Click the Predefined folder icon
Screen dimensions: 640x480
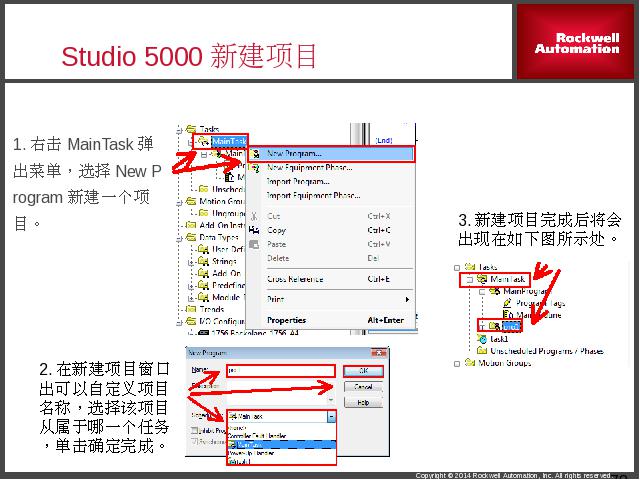click(x=203, y=285)
